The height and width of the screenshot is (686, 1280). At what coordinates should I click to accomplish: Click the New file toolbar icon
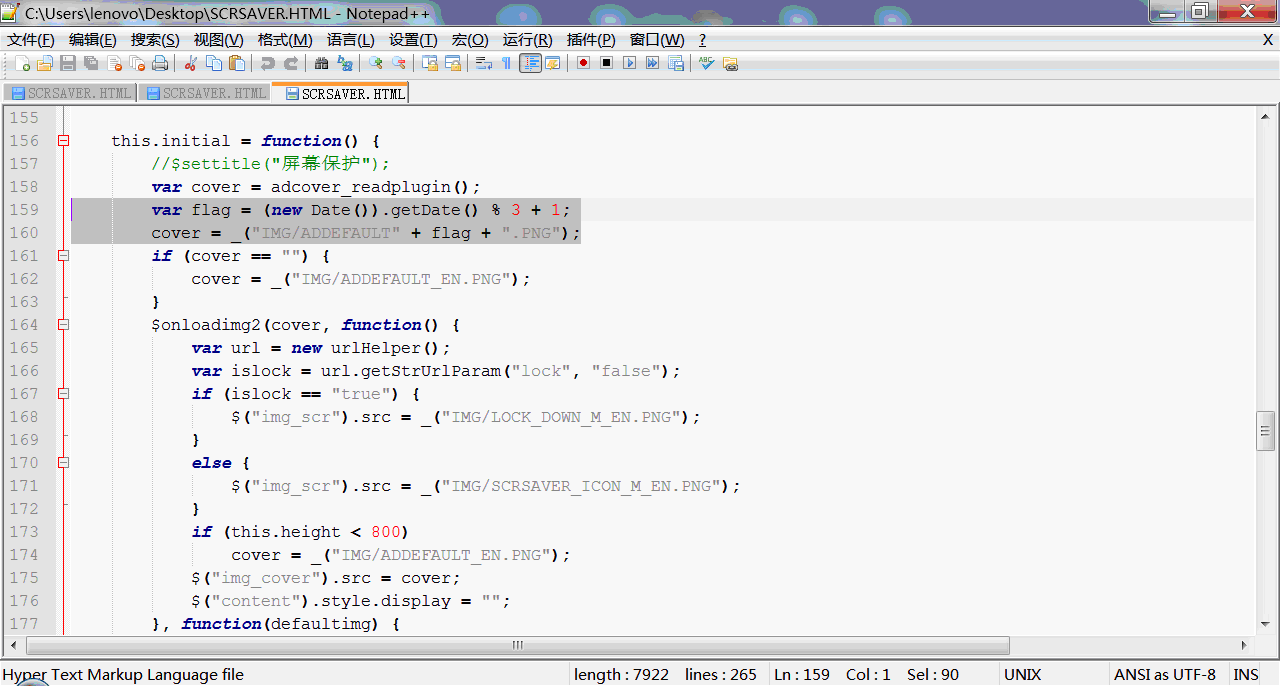click(x=22, y=63)
